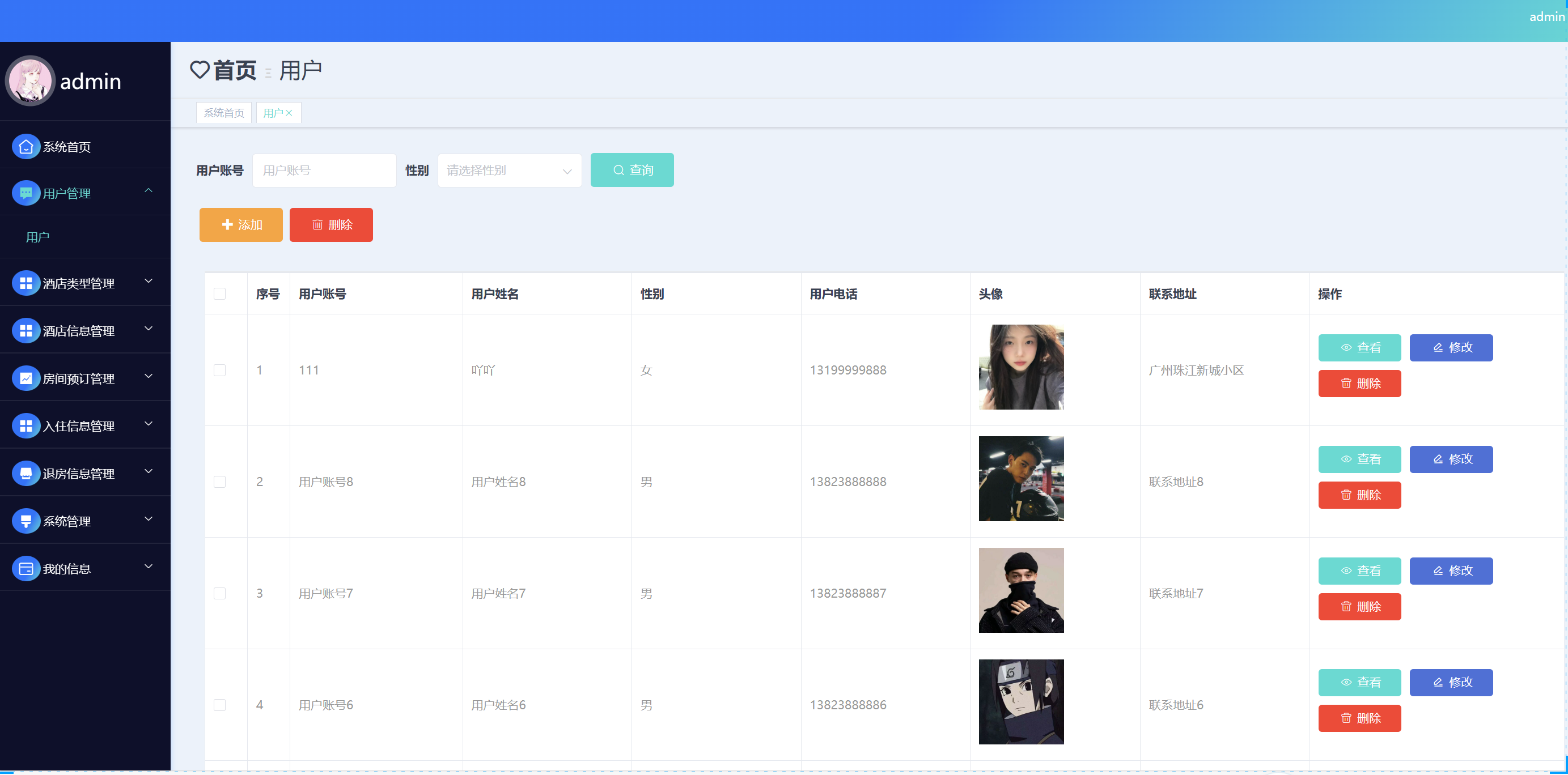The image size is (1568, 775).
Task: Close the 用户 tab with its X
Action: pos(289,113)
